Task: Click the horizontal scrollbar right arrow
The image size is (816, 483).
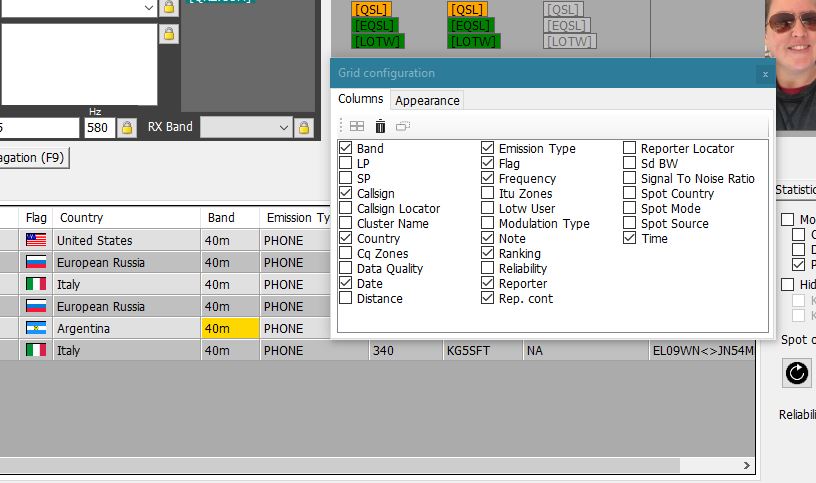Action: point(747,465)
